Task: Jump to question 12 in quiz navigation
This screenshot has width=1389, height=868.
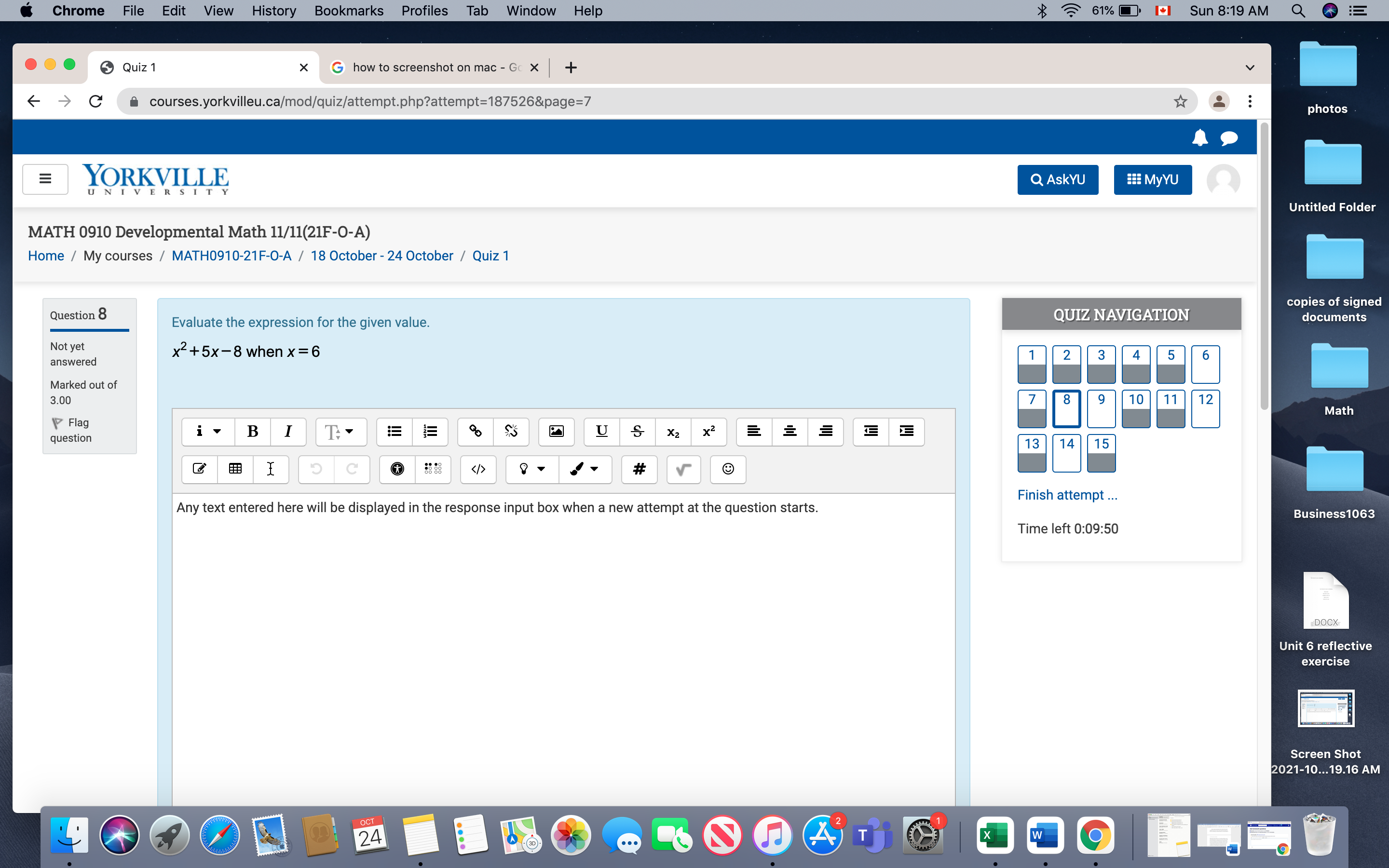Action: tap(1205, 408)
